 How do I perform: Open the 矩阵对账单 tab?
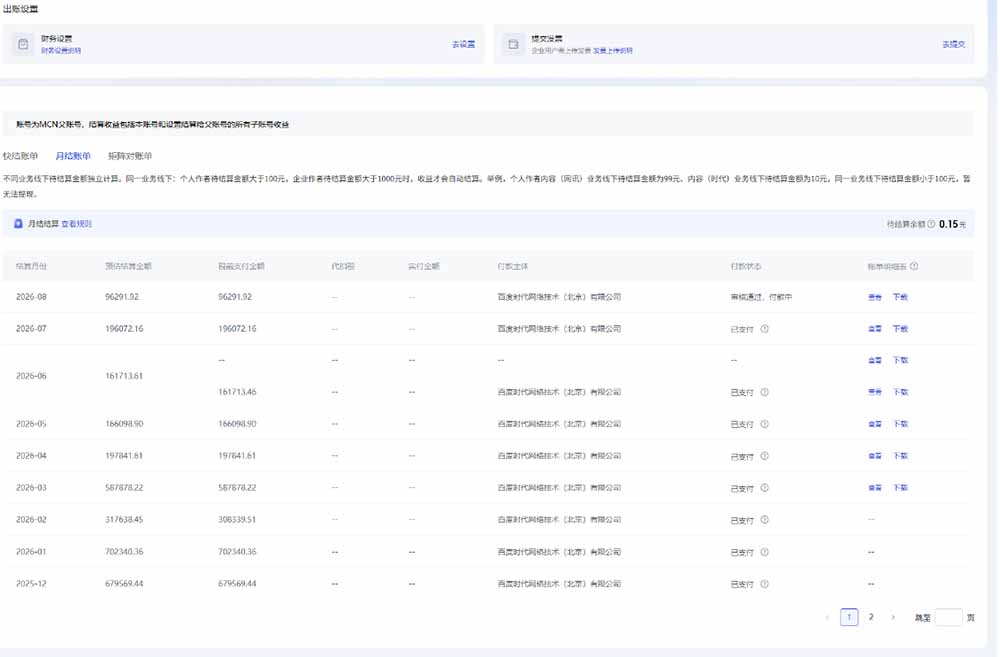(x=130, y=156)
